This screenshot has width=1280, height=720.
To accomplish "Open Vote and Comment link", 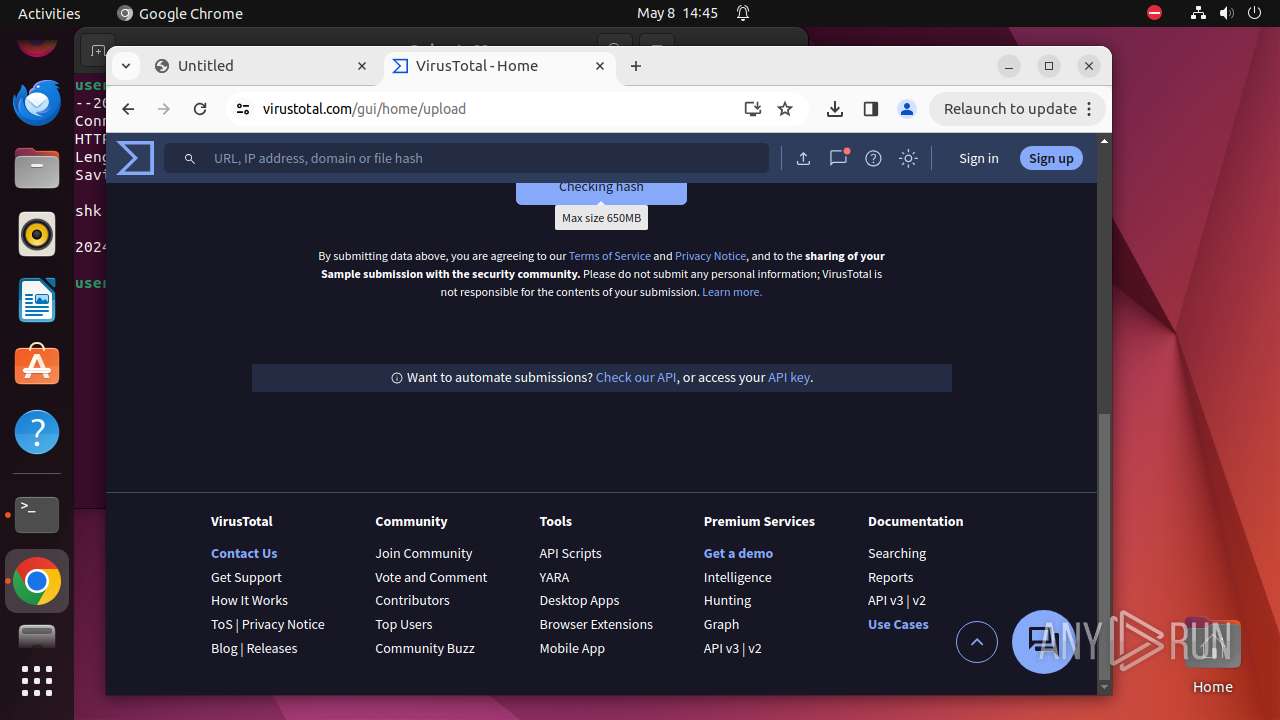I will pyautogui.click(x=431, y=577).
